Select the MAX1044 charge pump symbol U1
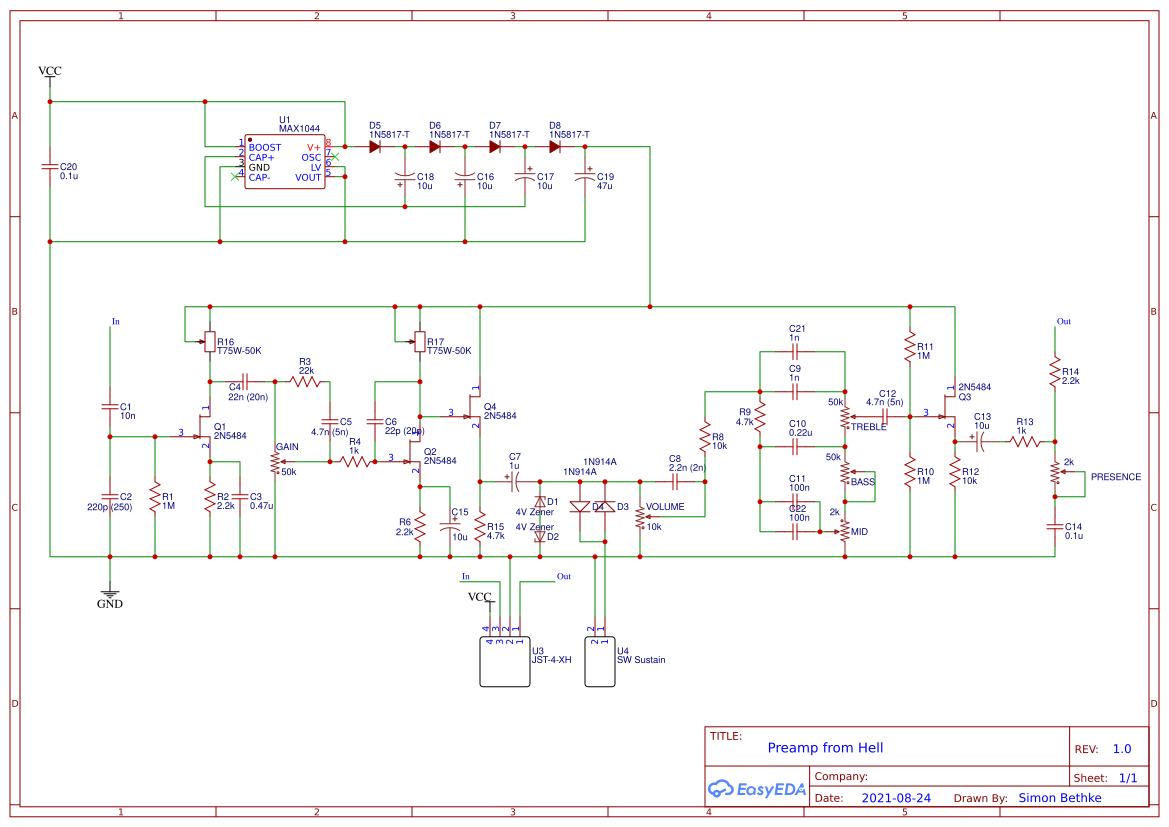 (283, 162)
